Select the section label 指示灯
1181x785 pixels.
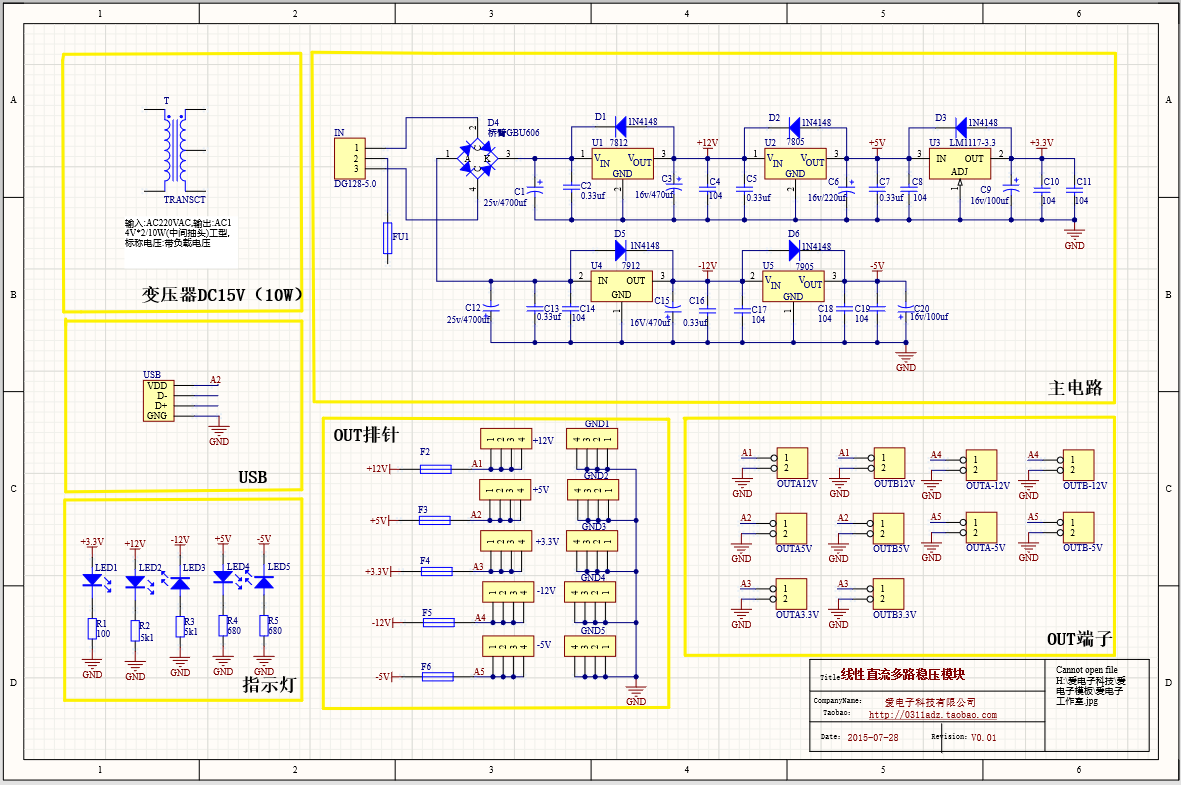pos(270,684)
